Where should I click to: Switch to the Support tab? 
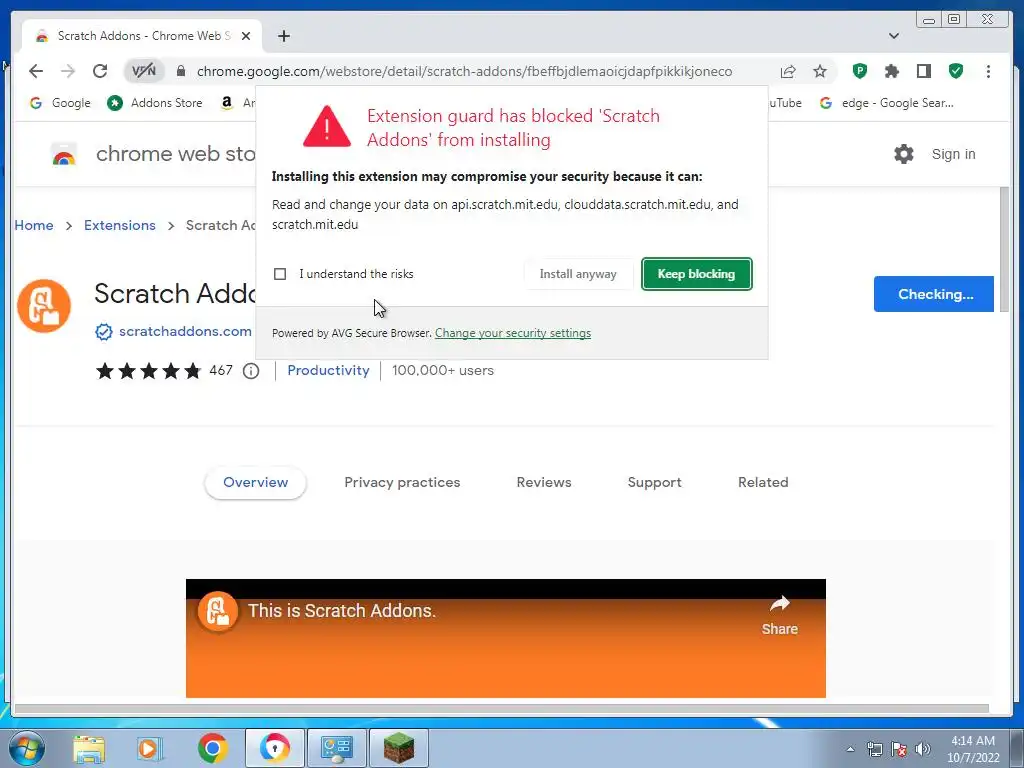(x=654, y=483)
